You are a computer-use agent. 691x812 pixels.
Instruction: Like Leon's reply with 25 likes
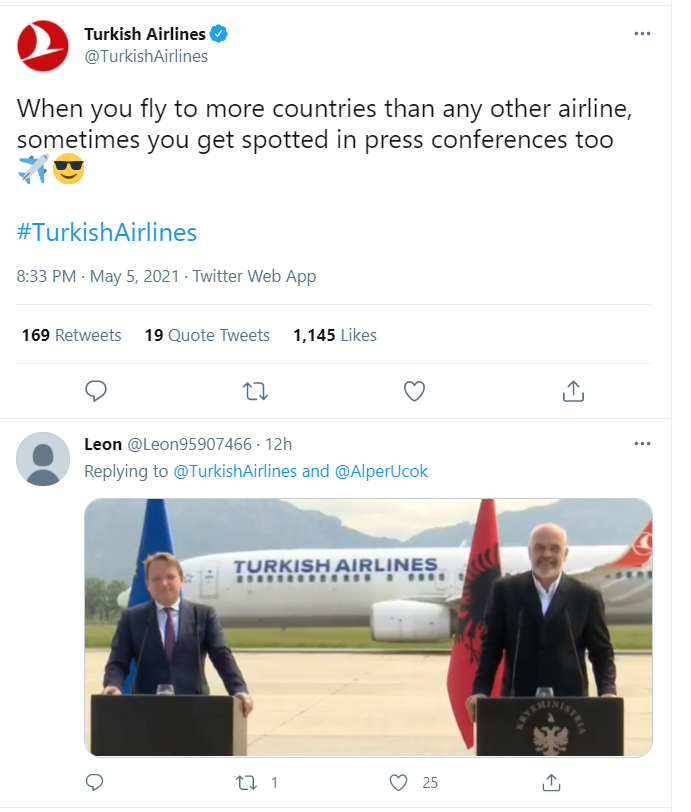399,782
